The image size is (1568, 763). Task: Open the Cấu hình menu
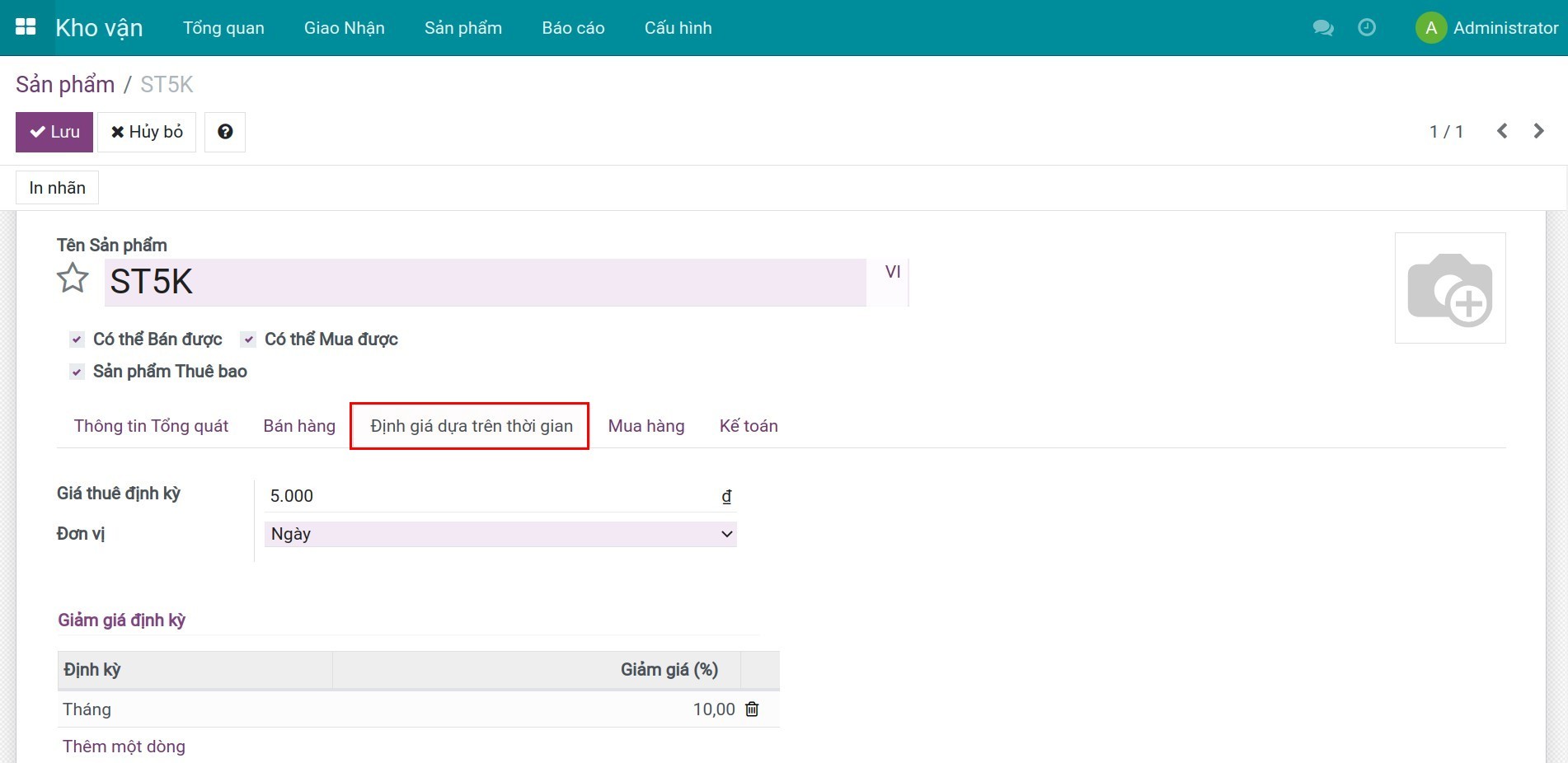pyautogui.click(x=678, y=28)
